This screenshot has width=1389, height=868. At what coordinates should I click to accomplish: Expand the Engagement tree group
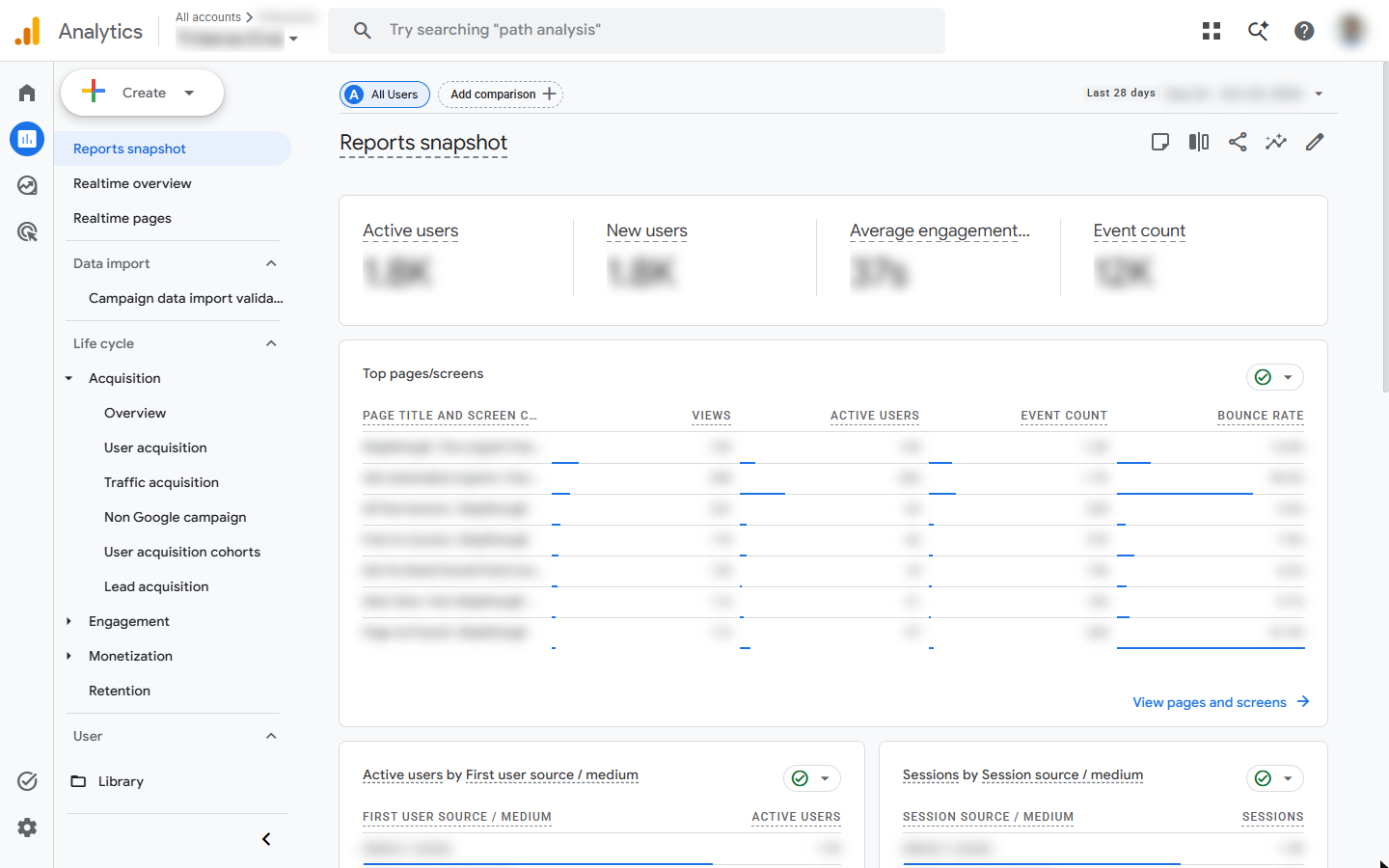[x=69, y=622]
